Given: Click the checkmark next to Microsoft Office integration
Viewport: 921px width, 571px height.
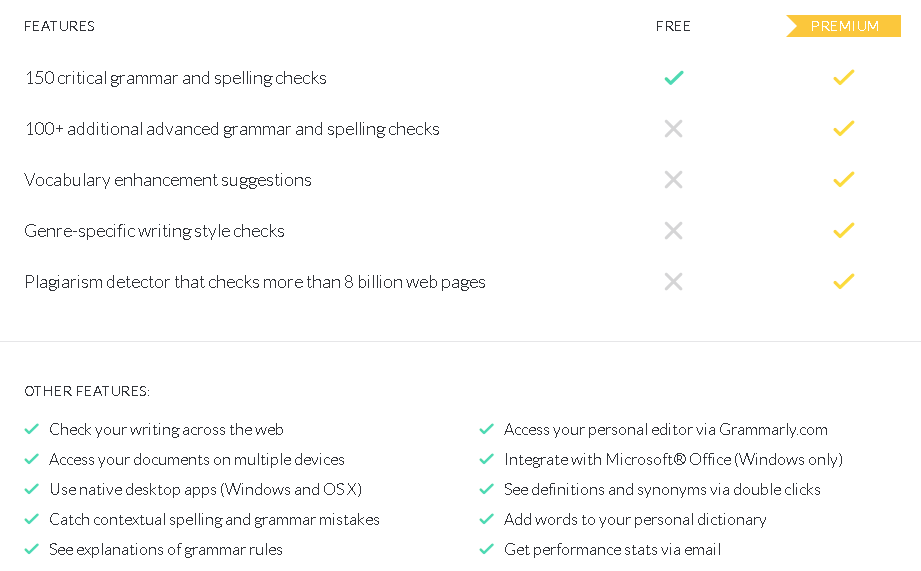Looking at the screenshot, I should [x=486, y=459].
